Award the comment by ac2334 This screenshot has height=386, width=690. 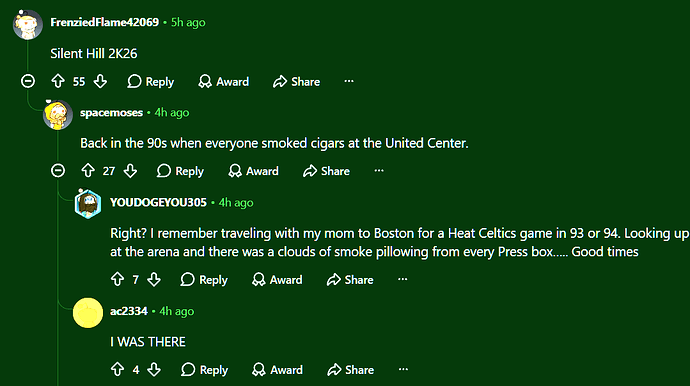coord(277,369)
